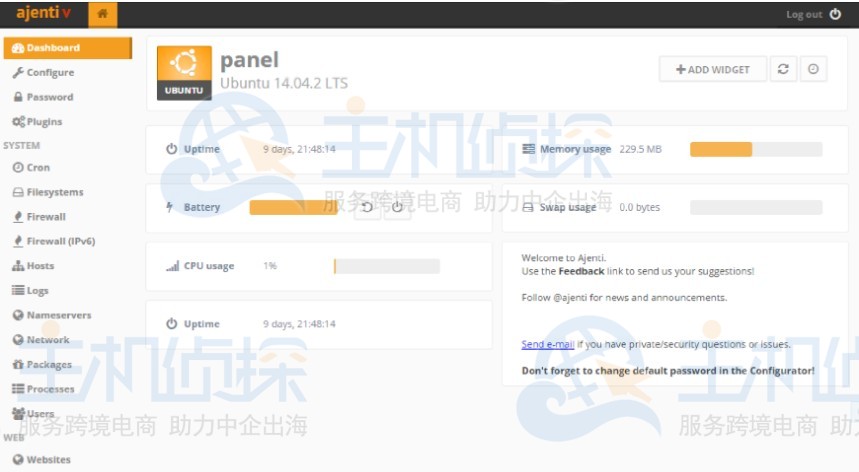Open Firewall (IPv6) settings

coord(60,241)
